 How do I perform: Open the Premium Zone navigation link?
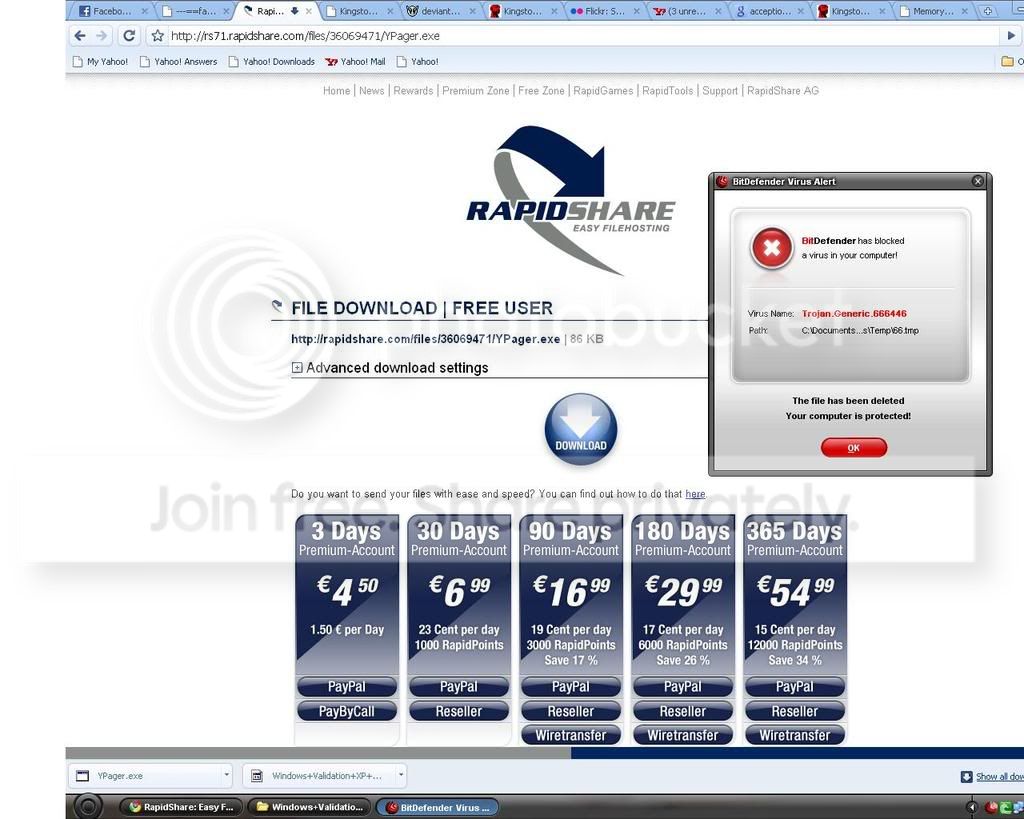(475, 91)
